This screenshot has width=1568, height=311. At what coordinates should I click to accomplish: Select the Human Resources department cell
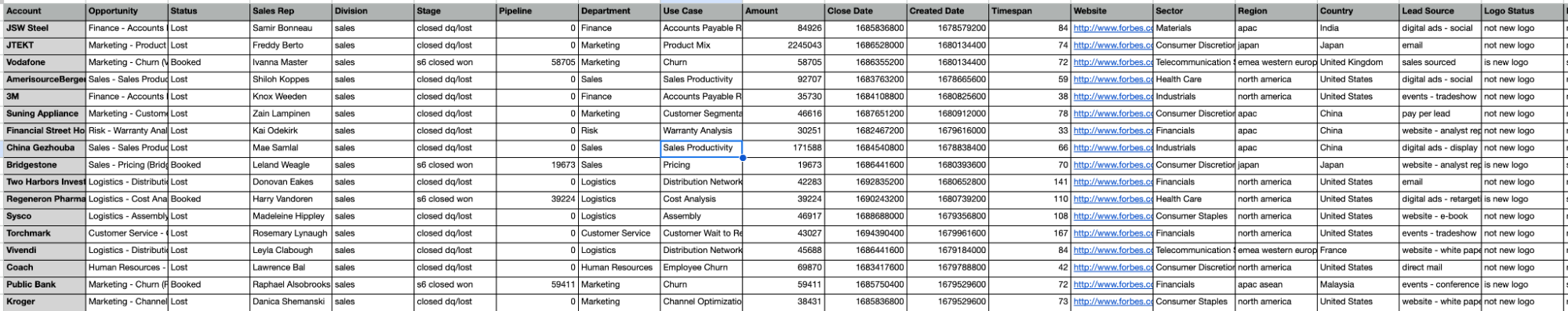(x=620, y=268)
